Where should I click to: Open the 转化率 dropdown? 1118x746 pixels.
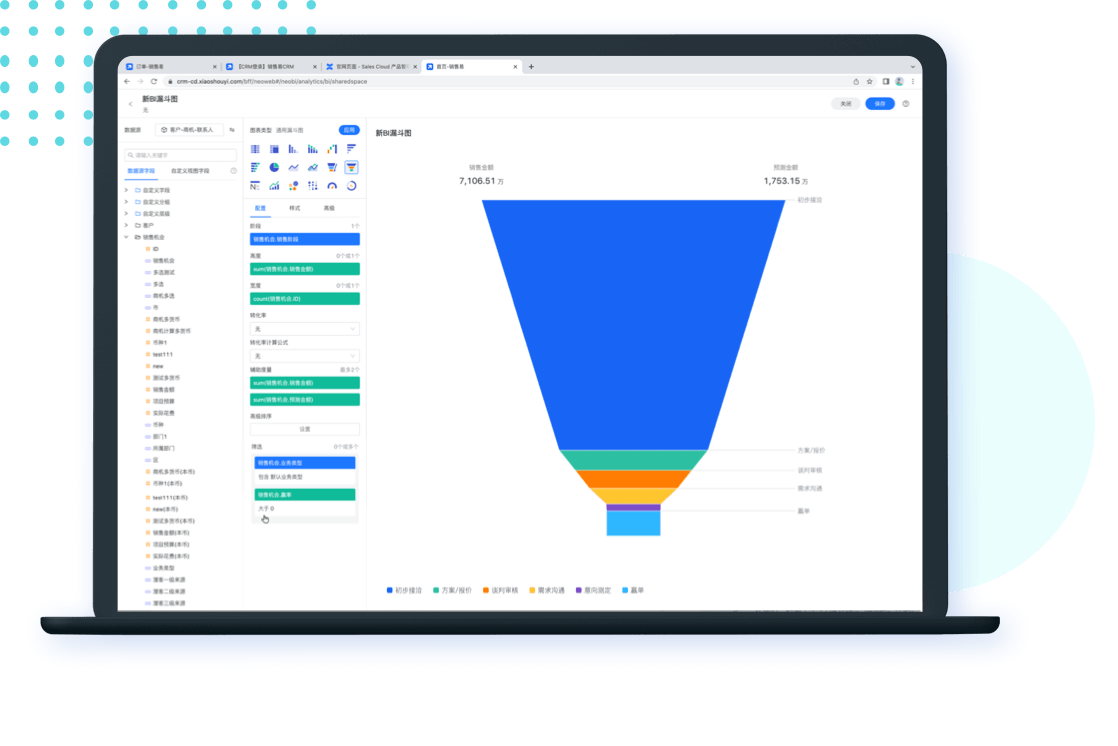(304, 329)
